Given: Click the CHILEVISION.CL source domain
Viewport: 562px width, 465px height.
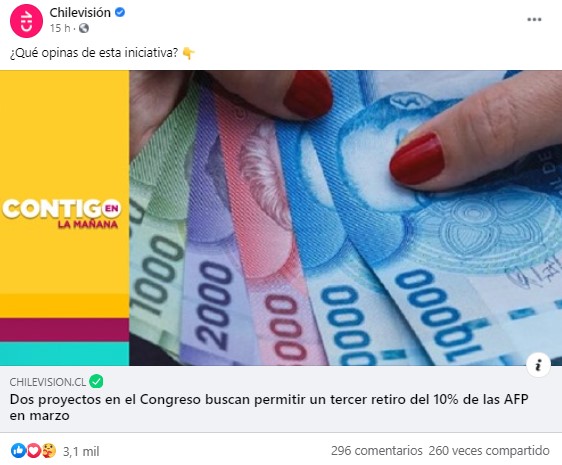Looking at the screenshot, I should tap(48, 382).
